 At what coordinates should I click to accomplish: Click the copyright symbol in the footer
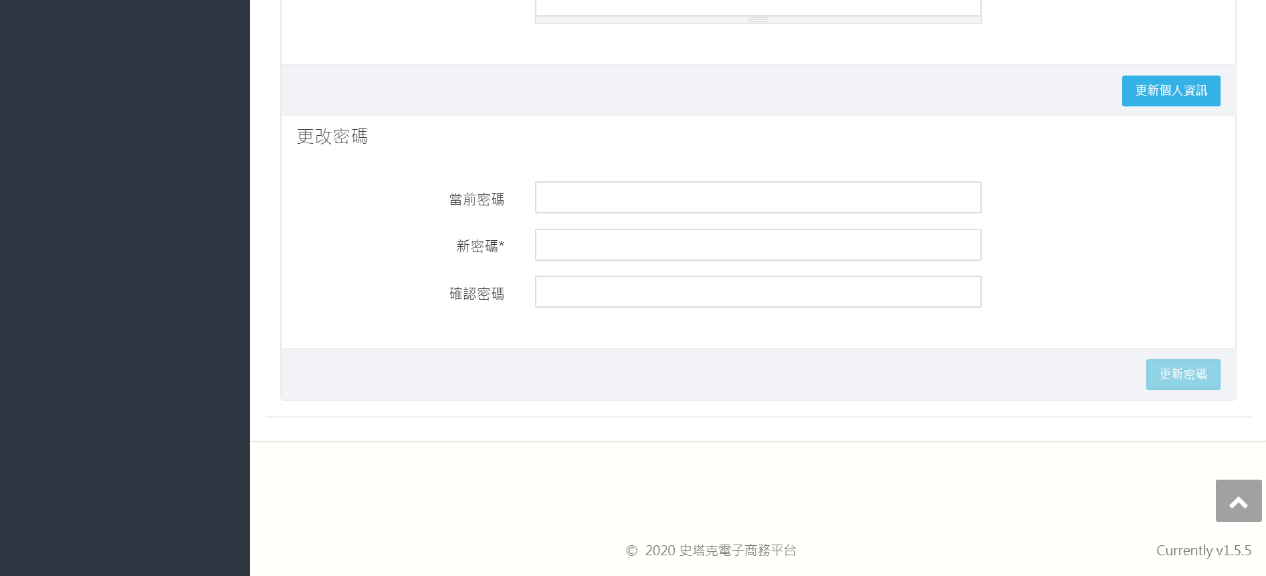631,551
